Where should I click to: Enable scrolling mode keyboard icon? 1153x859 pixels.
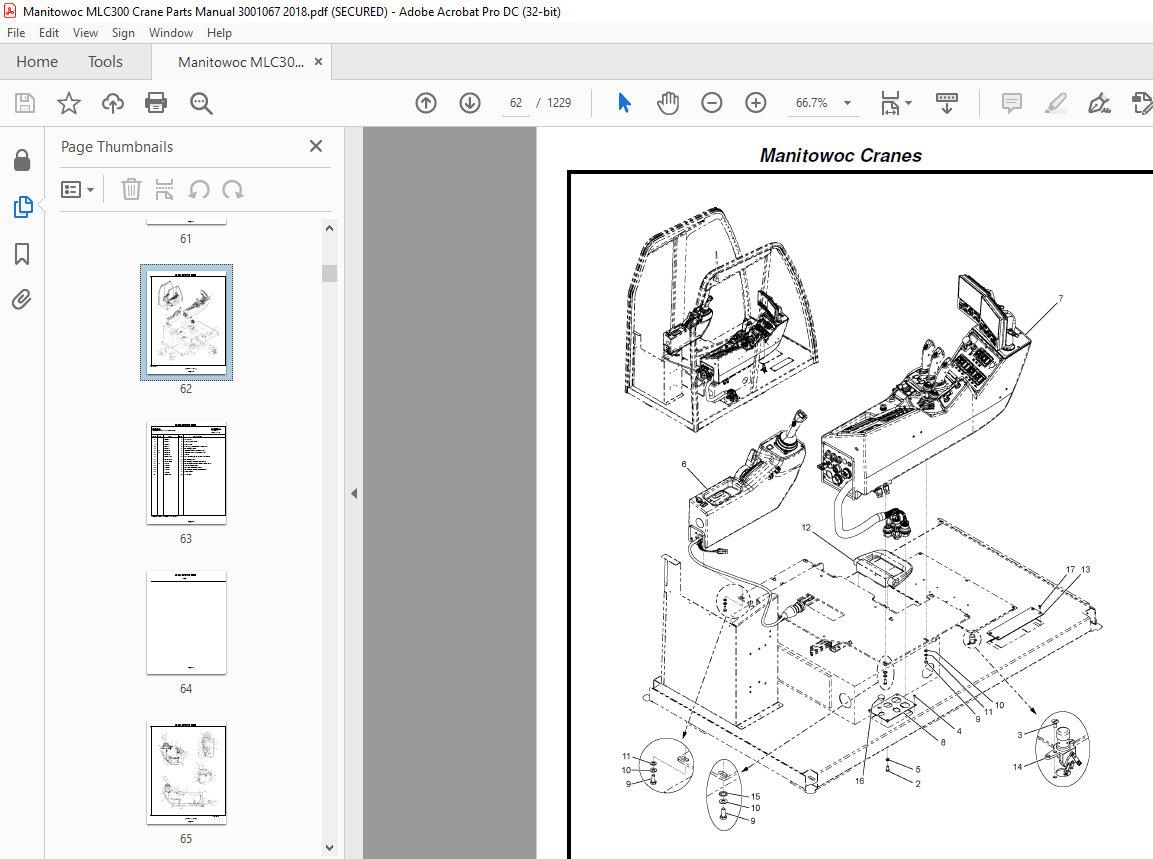946,103
